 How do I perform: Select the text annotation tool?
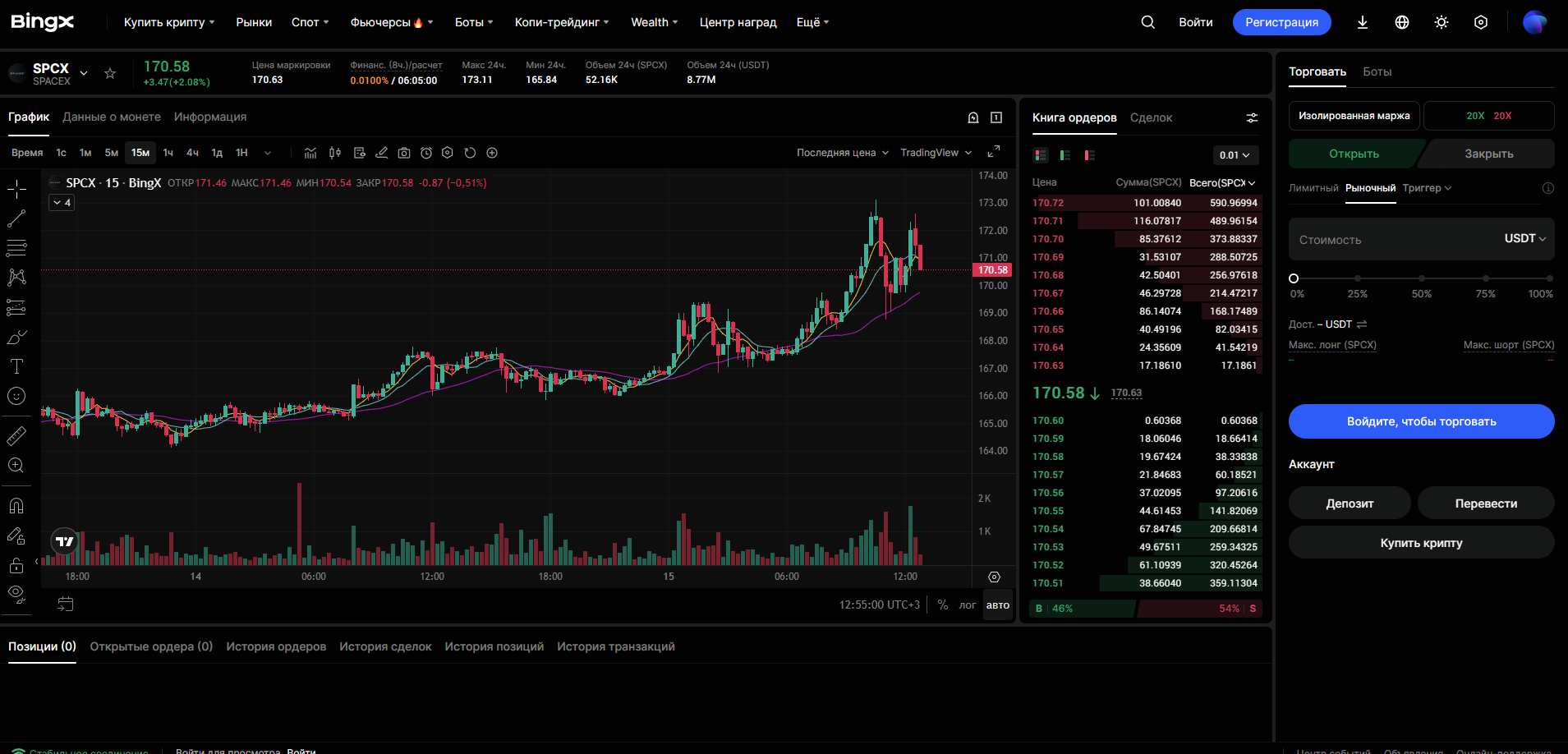pyautogui.click(x=16, y=366)
